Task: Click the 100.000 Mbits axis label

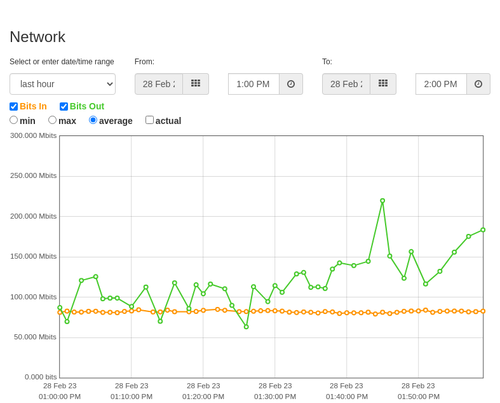Action: 33,297
